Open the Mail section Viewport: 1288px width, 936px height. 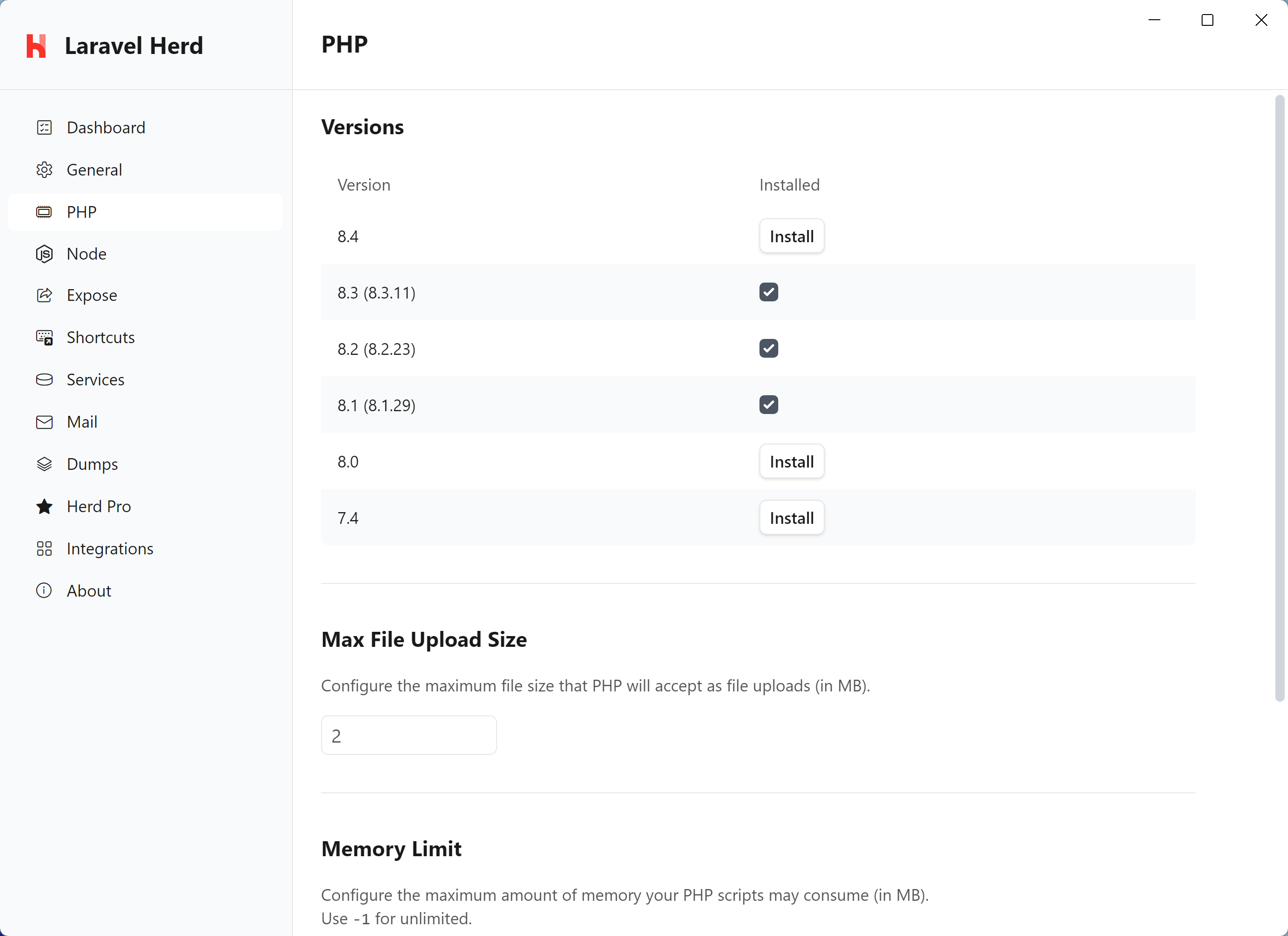tap(82, 421)
